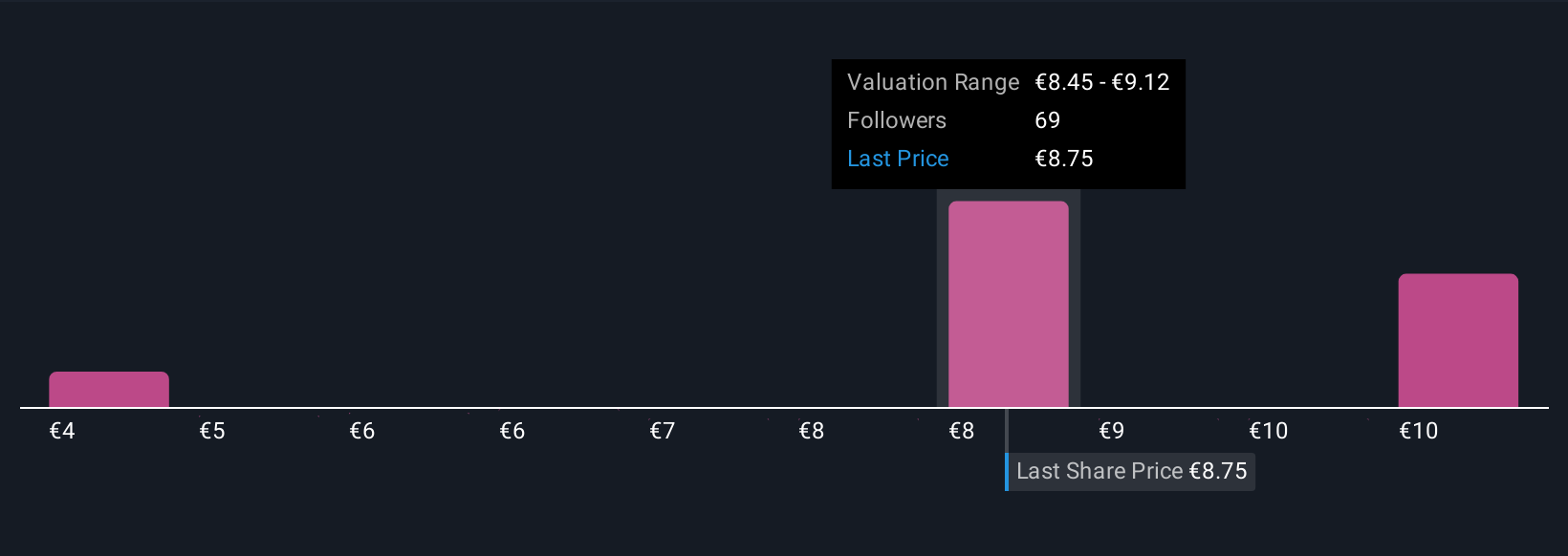Click the blue last price marker line
Viewport: 1568px width, 556px height.
click(x=1007, y=472)
